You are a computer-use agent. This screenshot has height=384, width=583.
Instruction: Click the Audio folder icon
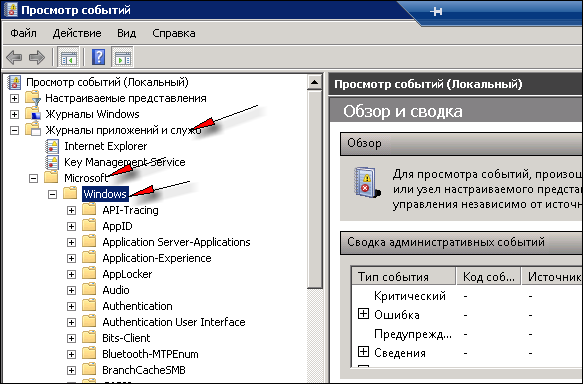coord(89,289)
